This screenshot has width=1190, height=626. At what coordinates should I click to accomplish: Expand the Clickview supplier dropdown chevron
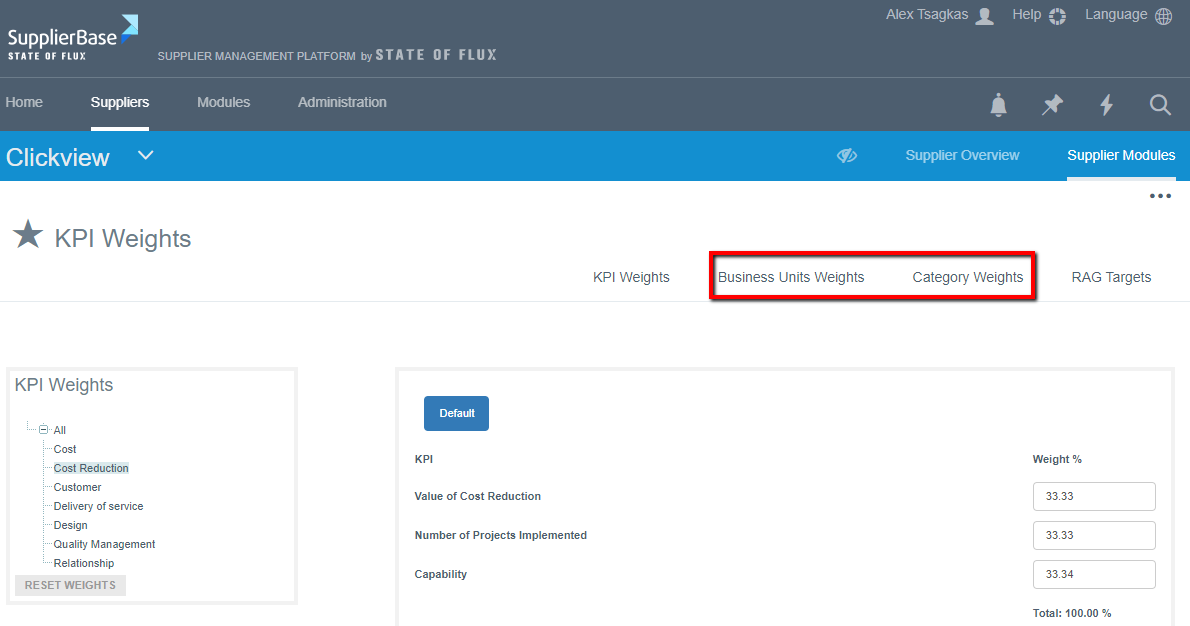(x=146, y=155)
